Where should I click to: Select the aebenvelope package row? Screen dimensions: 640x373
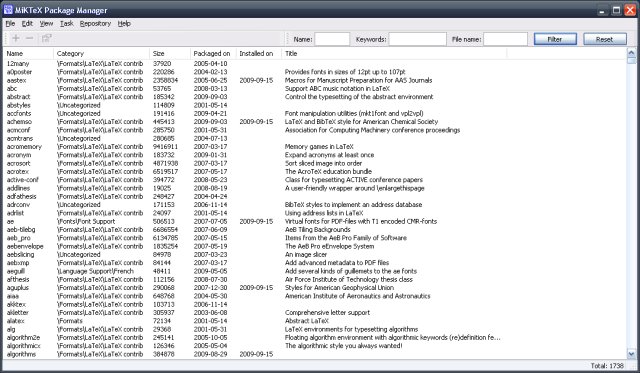point(315,246)
